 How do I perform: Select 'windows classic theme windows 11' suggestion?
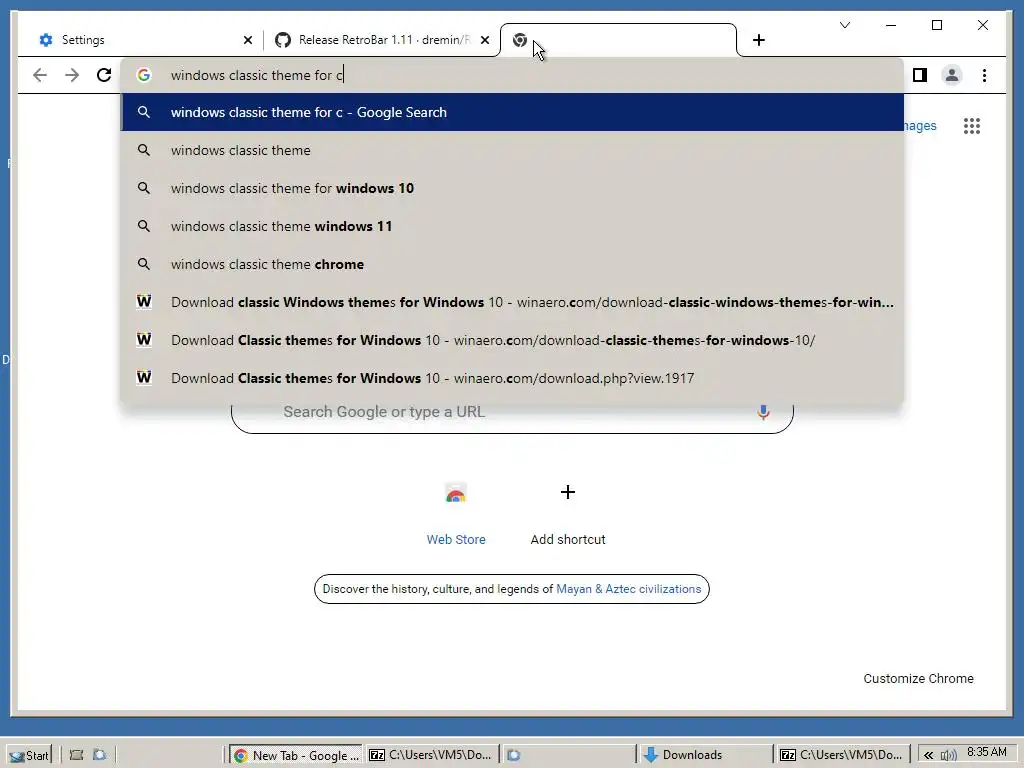[x=512, y=226]
